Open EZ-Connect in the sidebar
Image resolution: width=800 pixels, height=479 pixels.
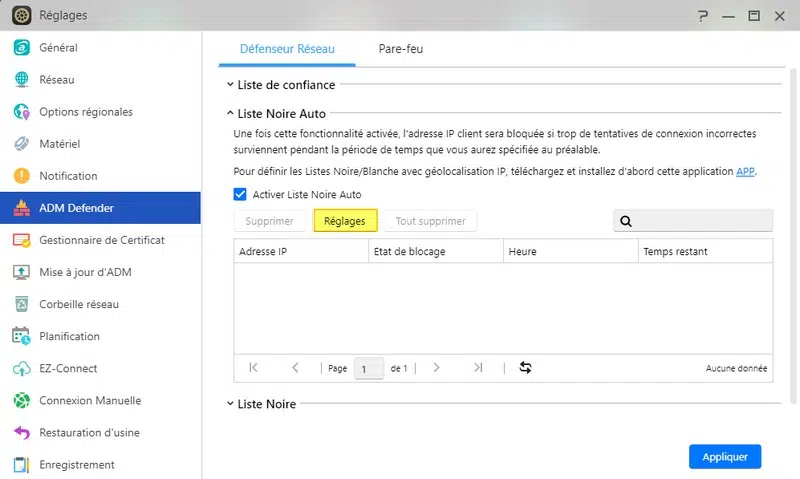[101, 368]
